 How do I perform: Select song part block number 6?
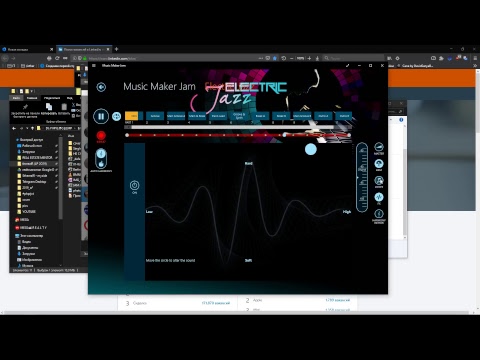pos(239,116)
